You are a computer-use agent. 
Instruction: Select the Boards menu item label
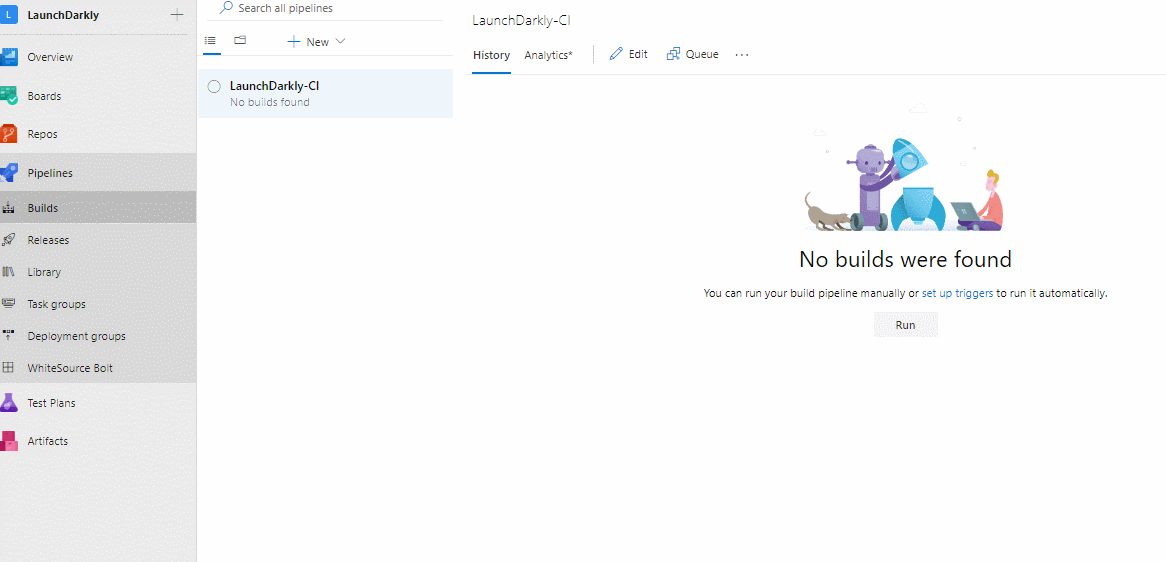coord(45,96)
